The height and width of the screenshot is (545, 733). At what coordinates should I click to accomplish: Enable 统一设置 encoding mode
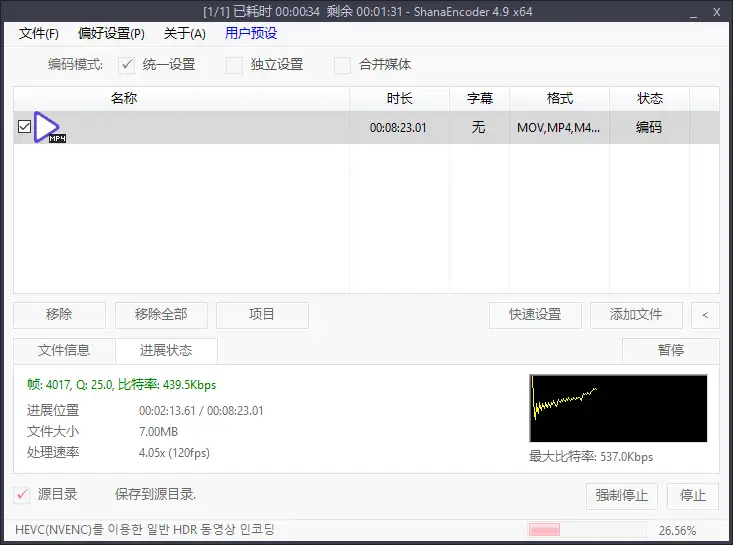click(127, 65)
